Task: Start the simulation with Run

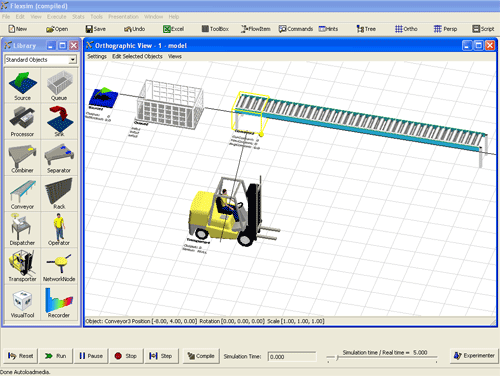Action: click(56, 356)
